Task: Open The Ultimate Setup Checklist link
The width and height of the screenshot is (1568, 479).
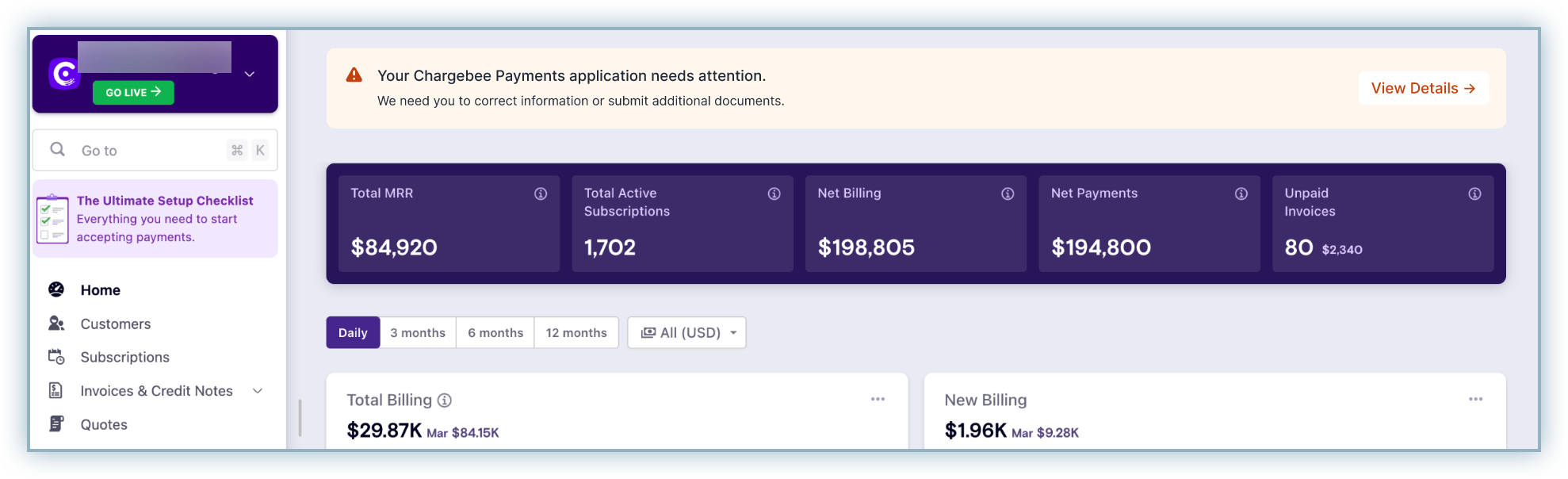Action: coord(165,201)
